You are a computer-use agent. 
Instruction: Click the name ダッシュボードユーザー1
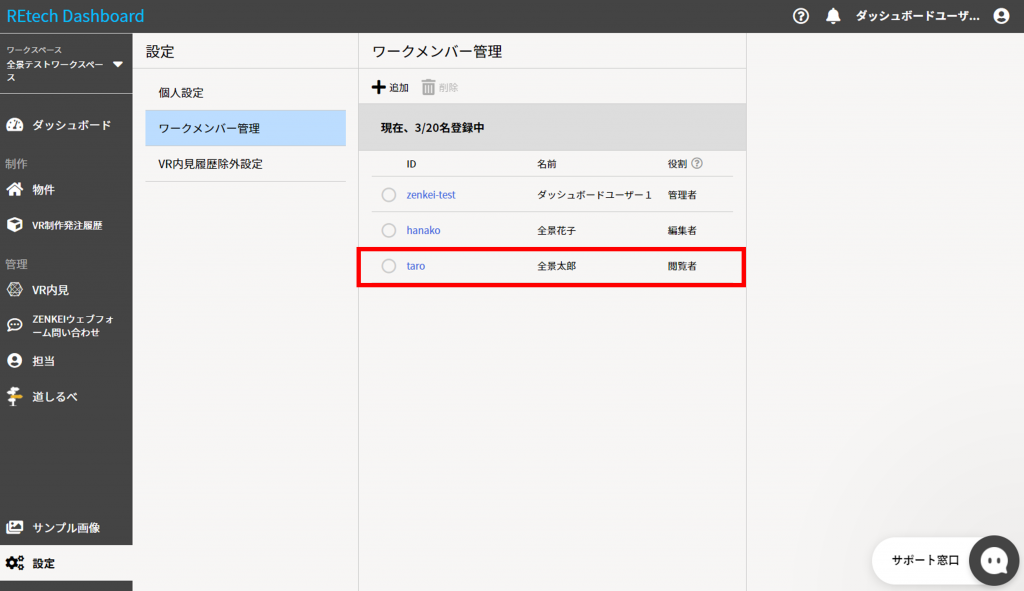[x=594, y=195]
